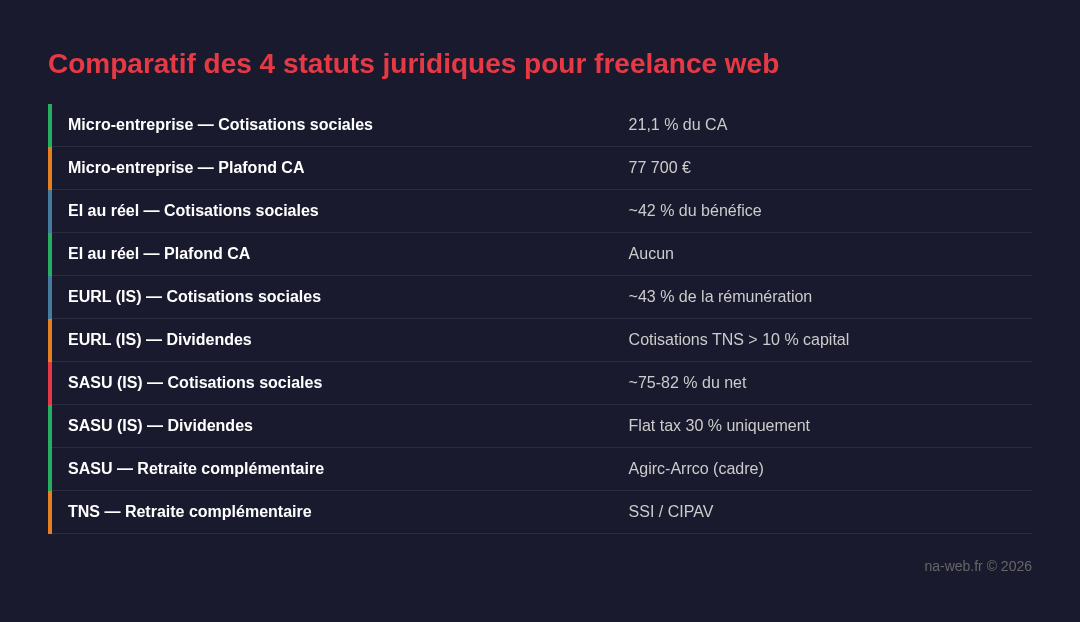1080x622 pixels.
Task: Click the orange bar next to Micro-entreprise Plafond CA
Action: [x=51, y=168]
